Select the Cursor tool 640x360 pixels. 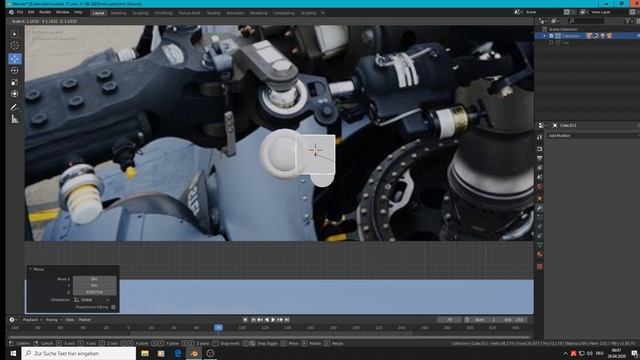[15, 46]
